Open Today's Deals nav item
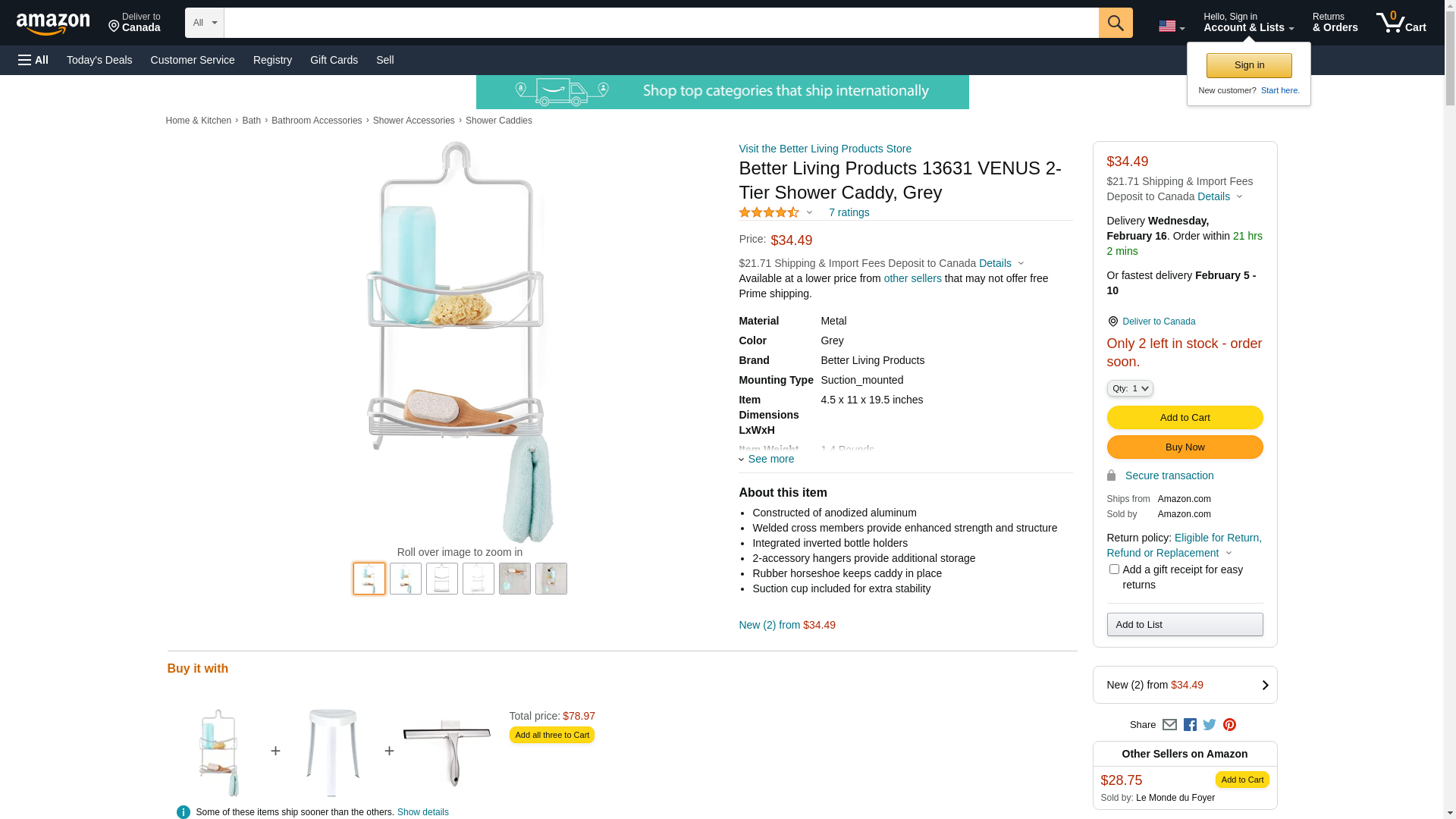1456x819 pixels. 99,60
